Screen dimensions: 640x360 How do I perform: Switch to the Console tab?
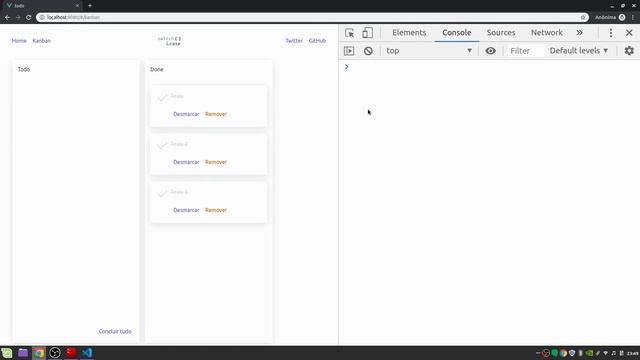coord(457,33)
